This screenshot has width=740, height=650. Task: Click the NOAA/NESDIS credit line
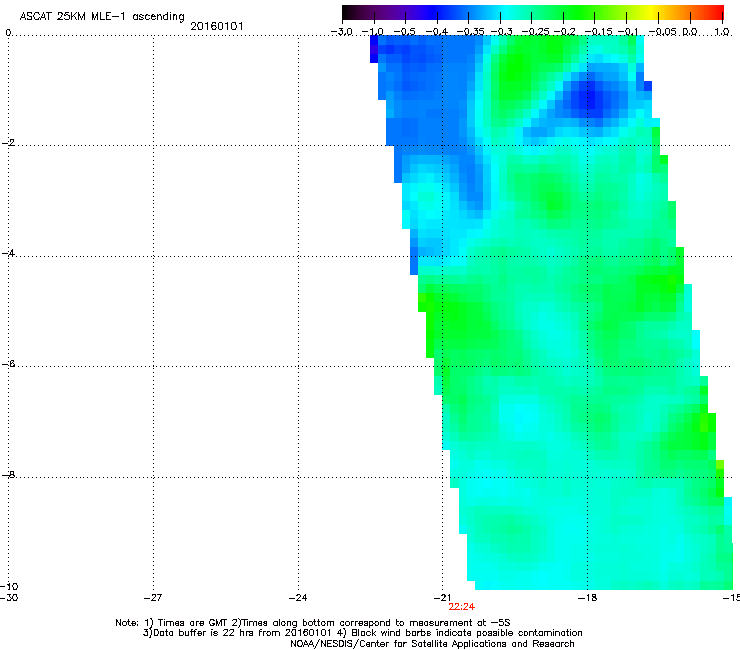[432, 644]
